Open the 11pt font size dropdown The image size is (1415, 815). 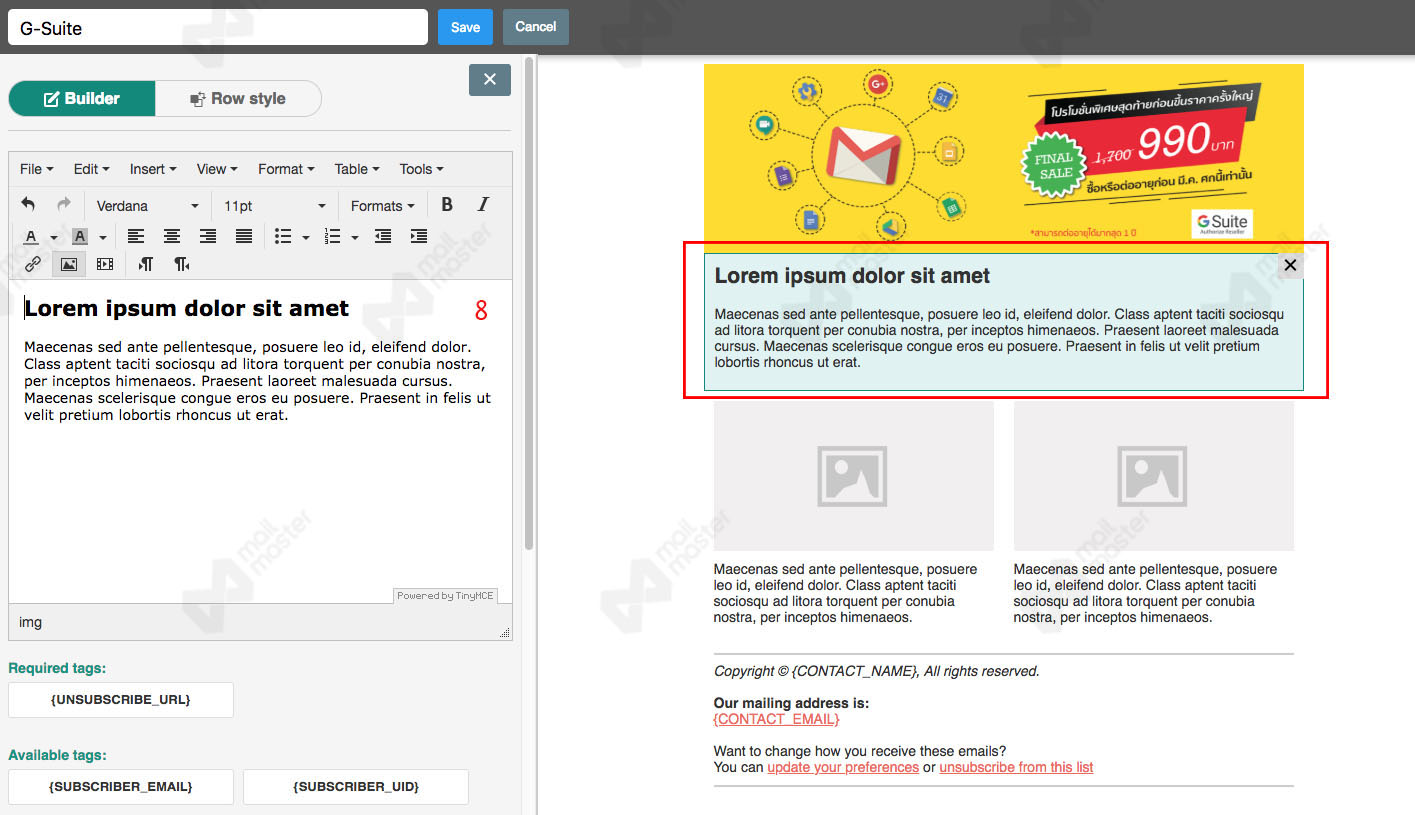coord(274,205)
